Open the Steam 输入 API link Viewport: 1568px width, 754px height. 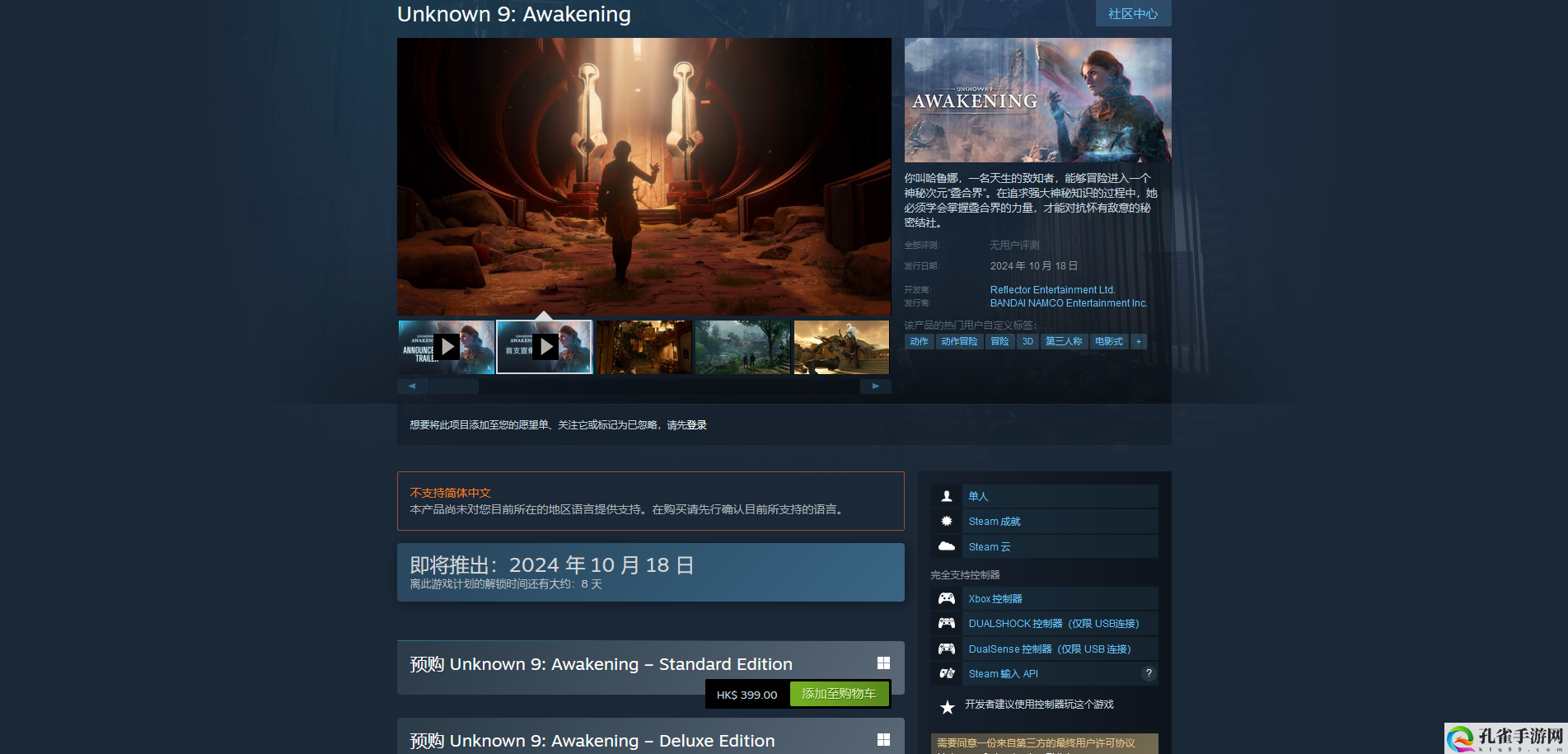[1004, 674]
